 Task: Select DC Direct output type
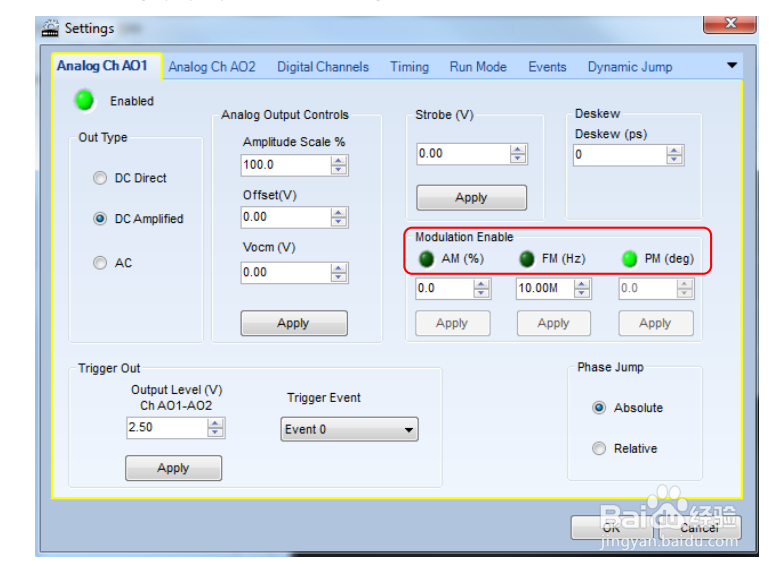(x=100, y=178)
